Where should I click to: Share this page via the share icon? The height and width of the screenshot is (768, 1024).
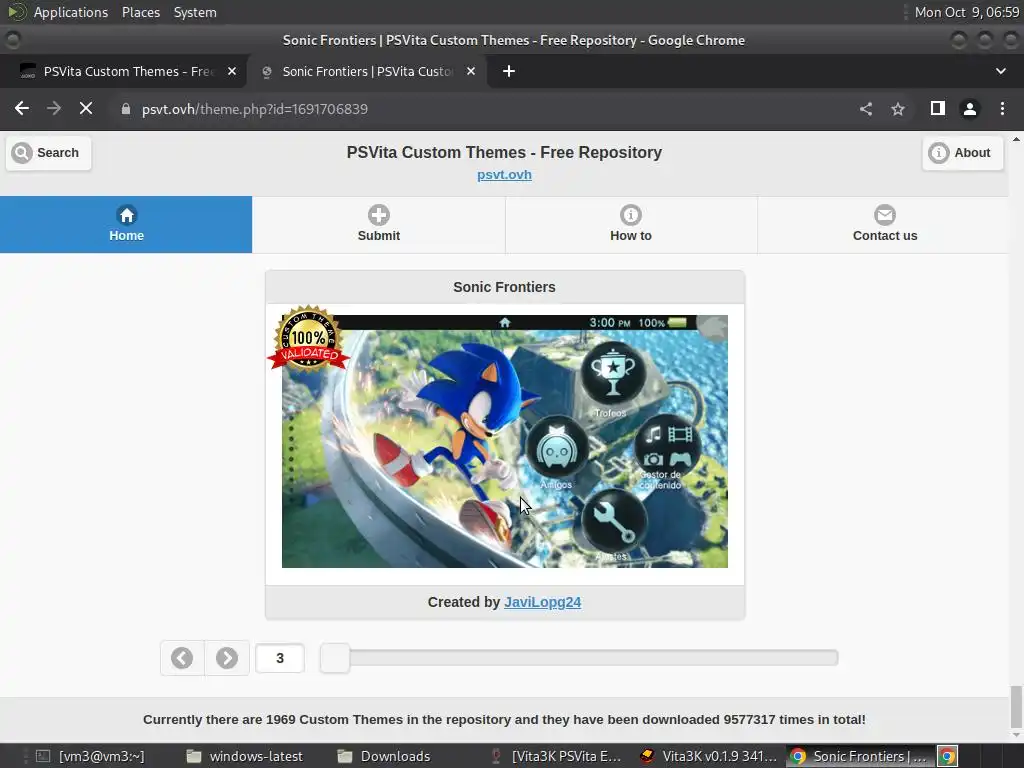coord(866,109)
